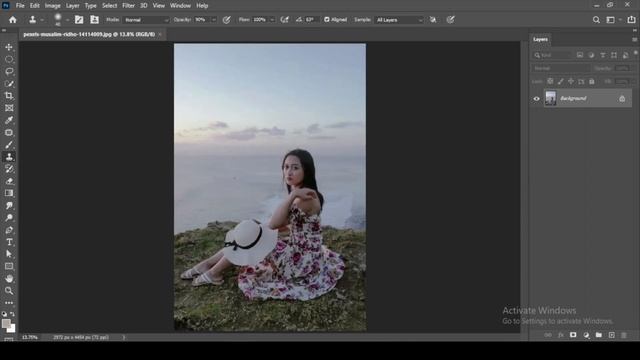Select the Path Selection tool
The height and width of the screenshot is (360, 640).
(9, 254)
